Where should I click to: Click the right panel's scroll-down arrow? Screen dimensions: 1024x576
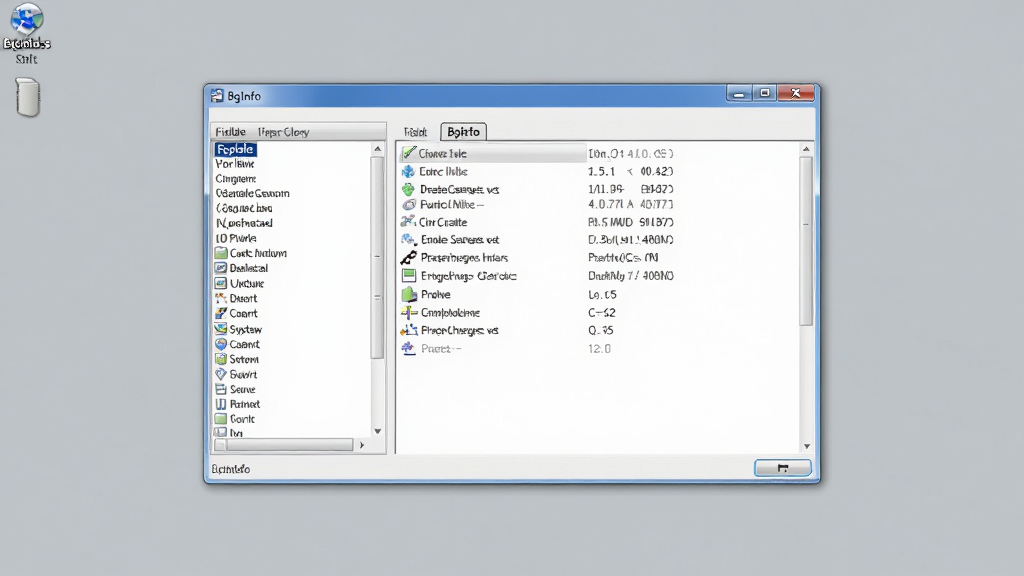click(807, 446)
